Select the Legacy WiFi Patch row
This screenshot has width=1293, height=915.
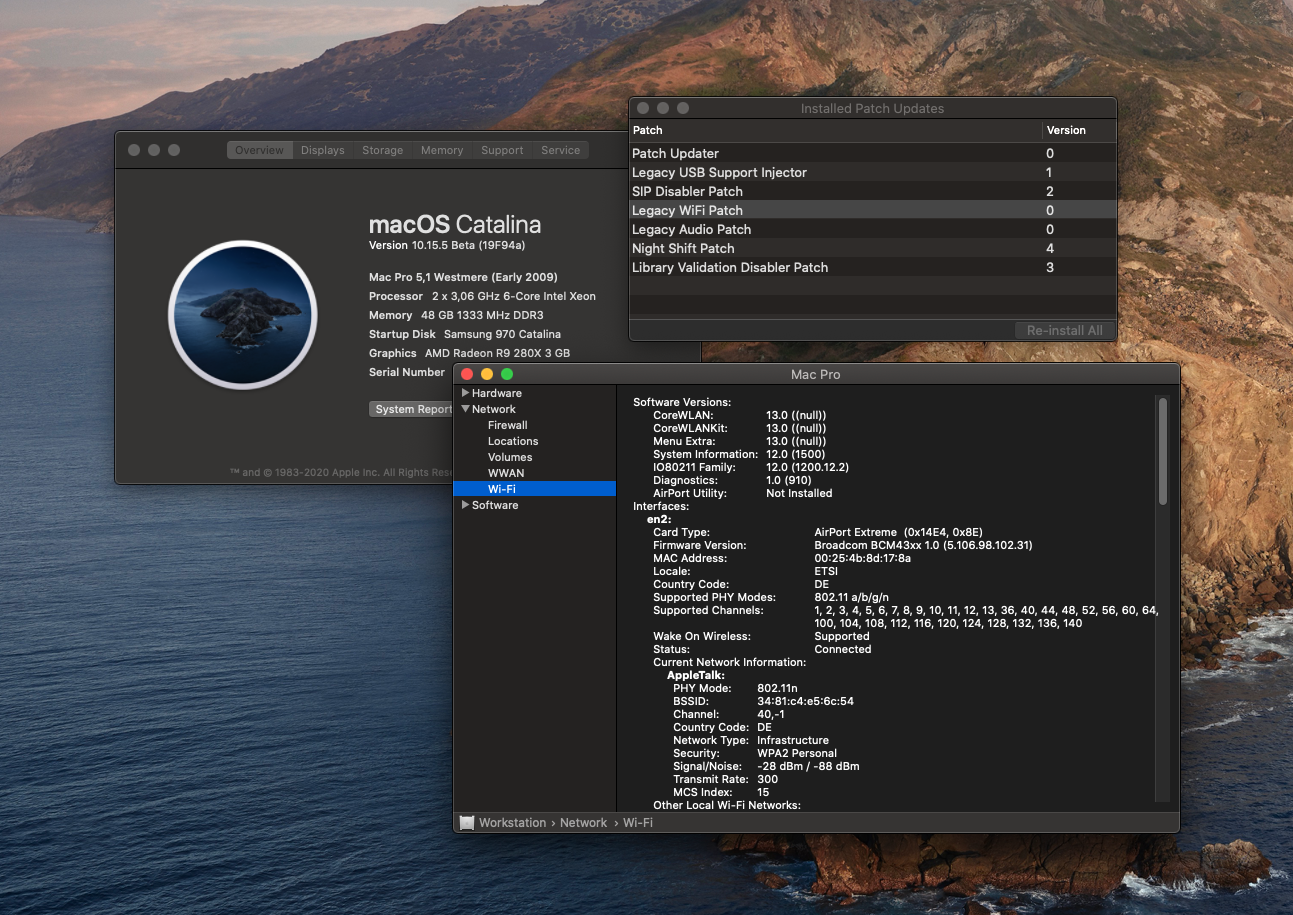click(872, 210)
